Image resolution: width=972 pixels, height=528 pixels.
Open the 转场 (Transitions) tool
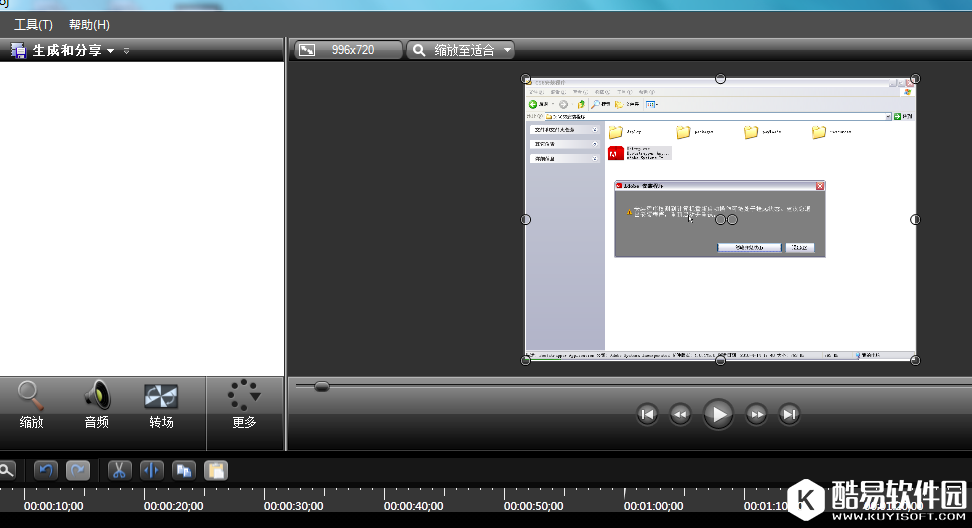(161, 405)
